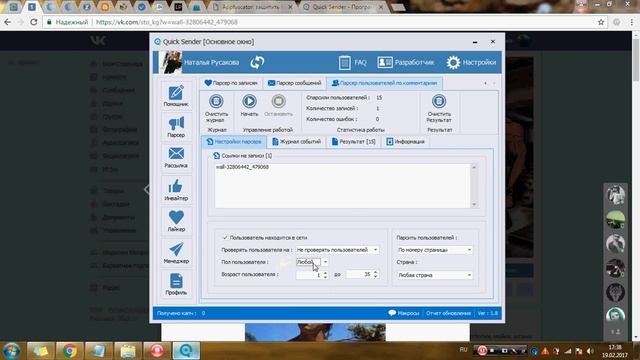Open the Журнал событий sub-tab
Screen dimensions: 640x360
[296, 142]
